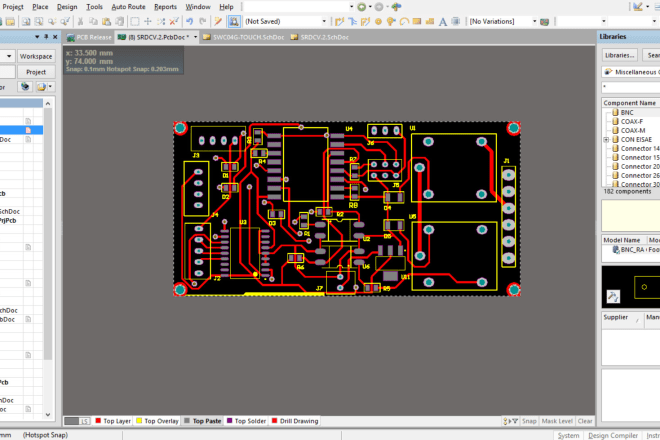
Task: Close the Projects panel with X
Action: click(55, 37)
